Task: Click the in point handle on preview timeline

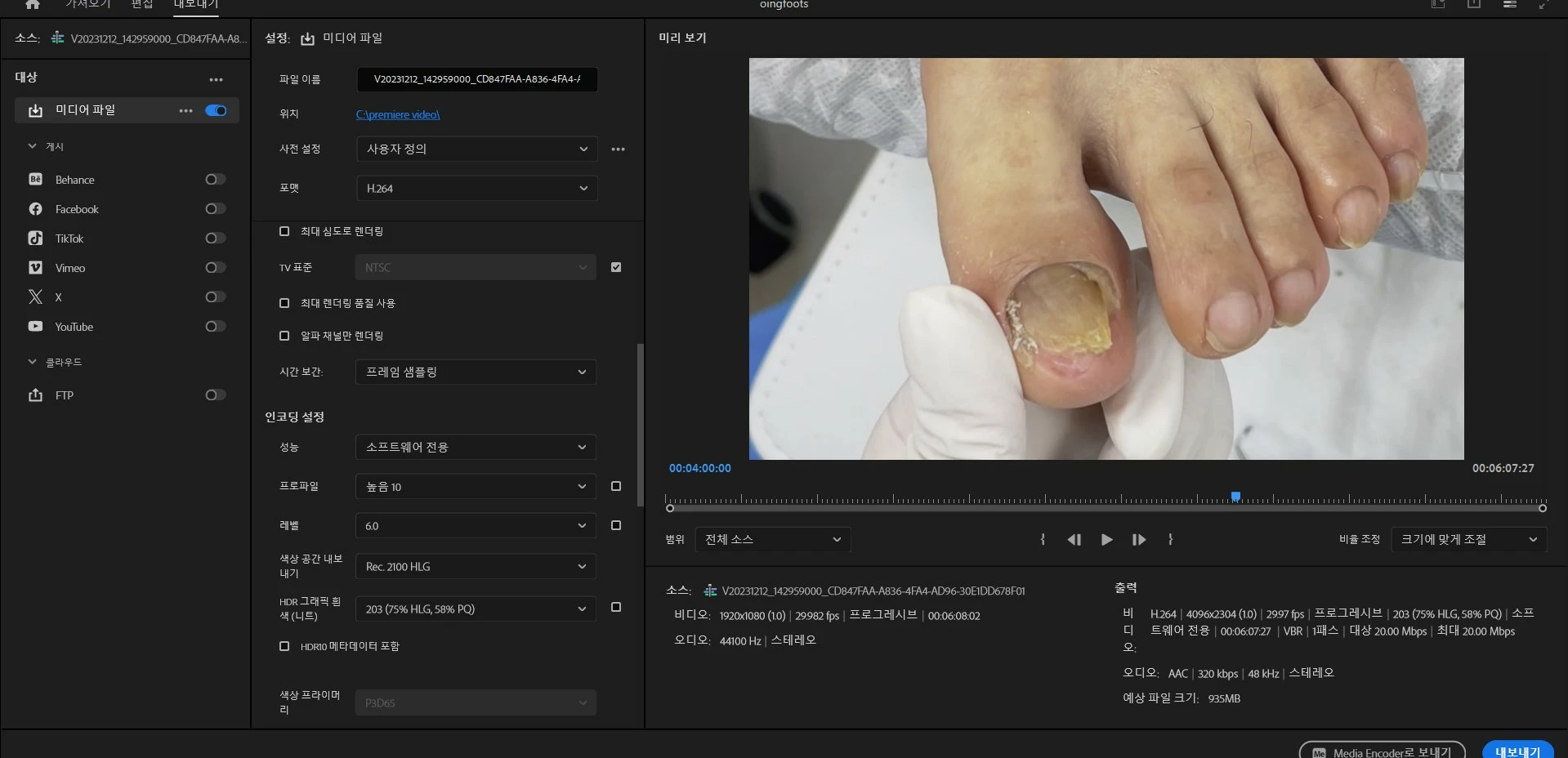Action: (x=670, y=508)
